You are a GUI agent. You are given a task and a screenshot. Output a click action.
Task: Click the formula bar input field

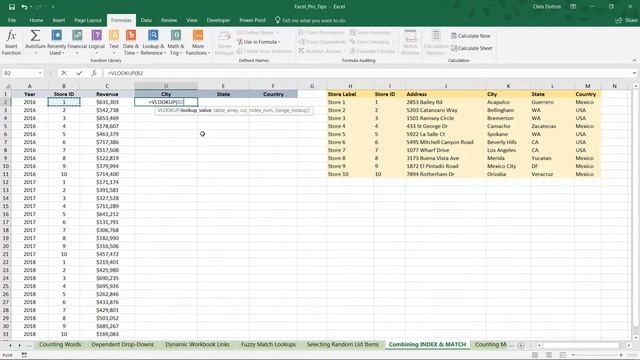[367, 73]
